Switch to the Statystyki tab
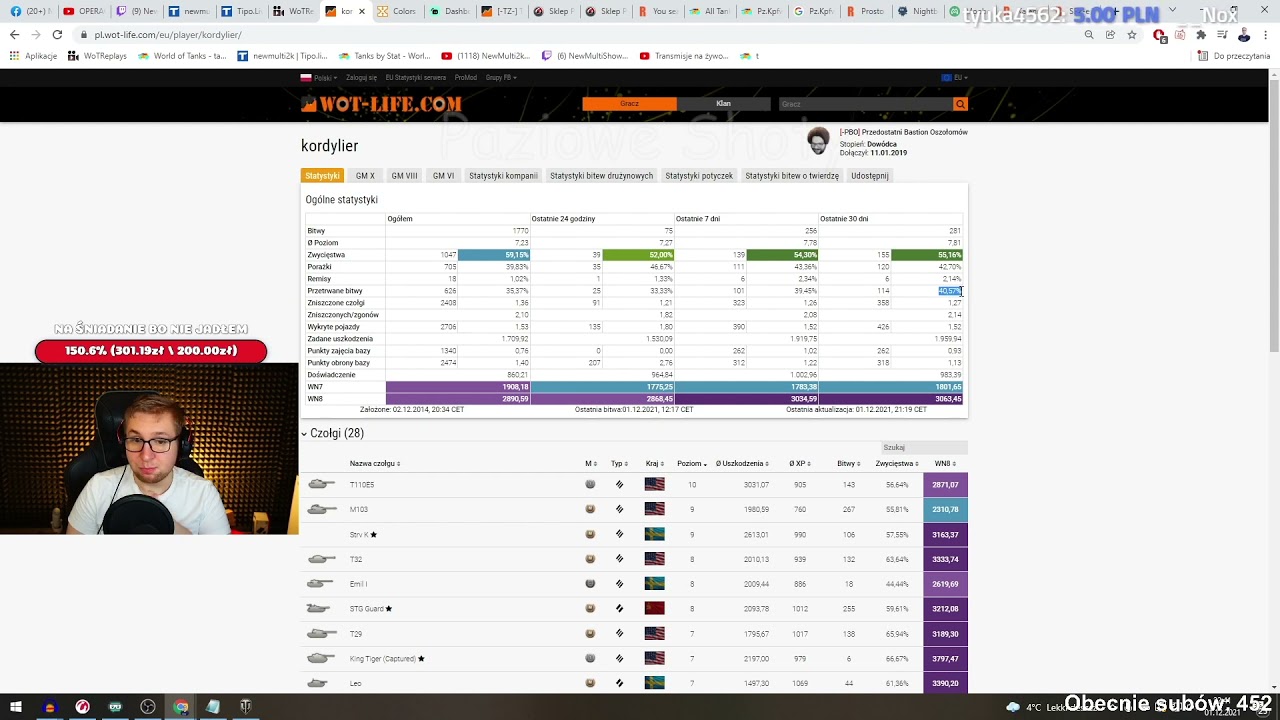The width and height of the screenshot is (1280, 720). pyautogui.click(x=322, y=176)
